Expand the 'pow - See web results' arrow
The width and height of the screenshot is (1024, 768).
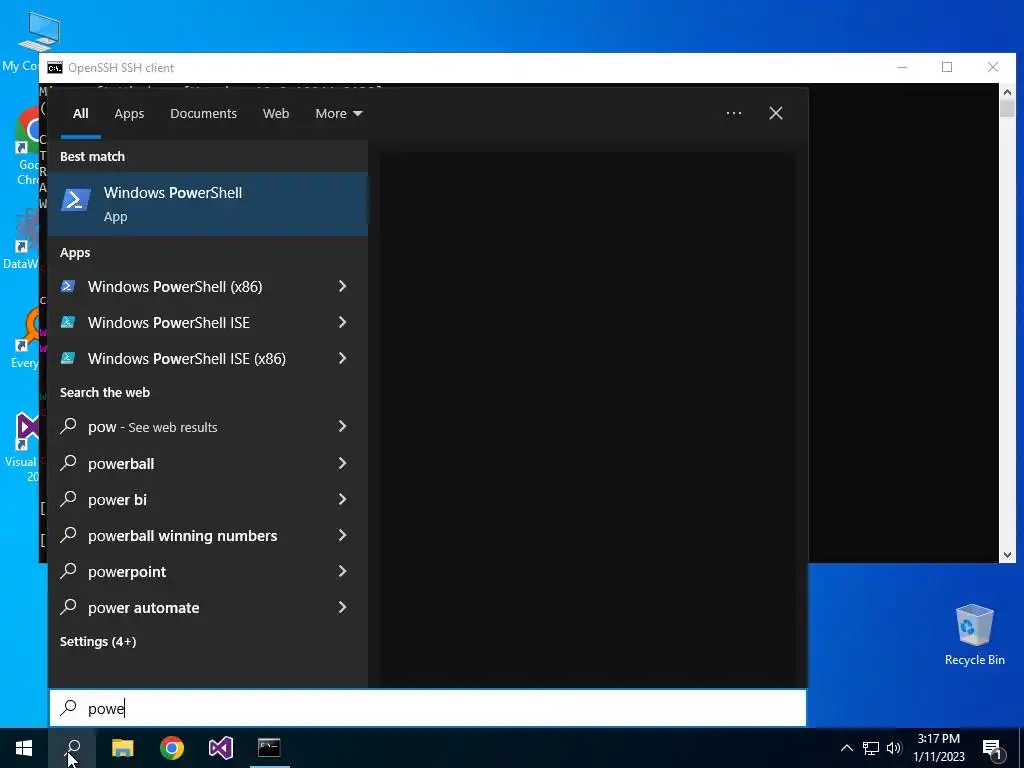coord(342,426)
